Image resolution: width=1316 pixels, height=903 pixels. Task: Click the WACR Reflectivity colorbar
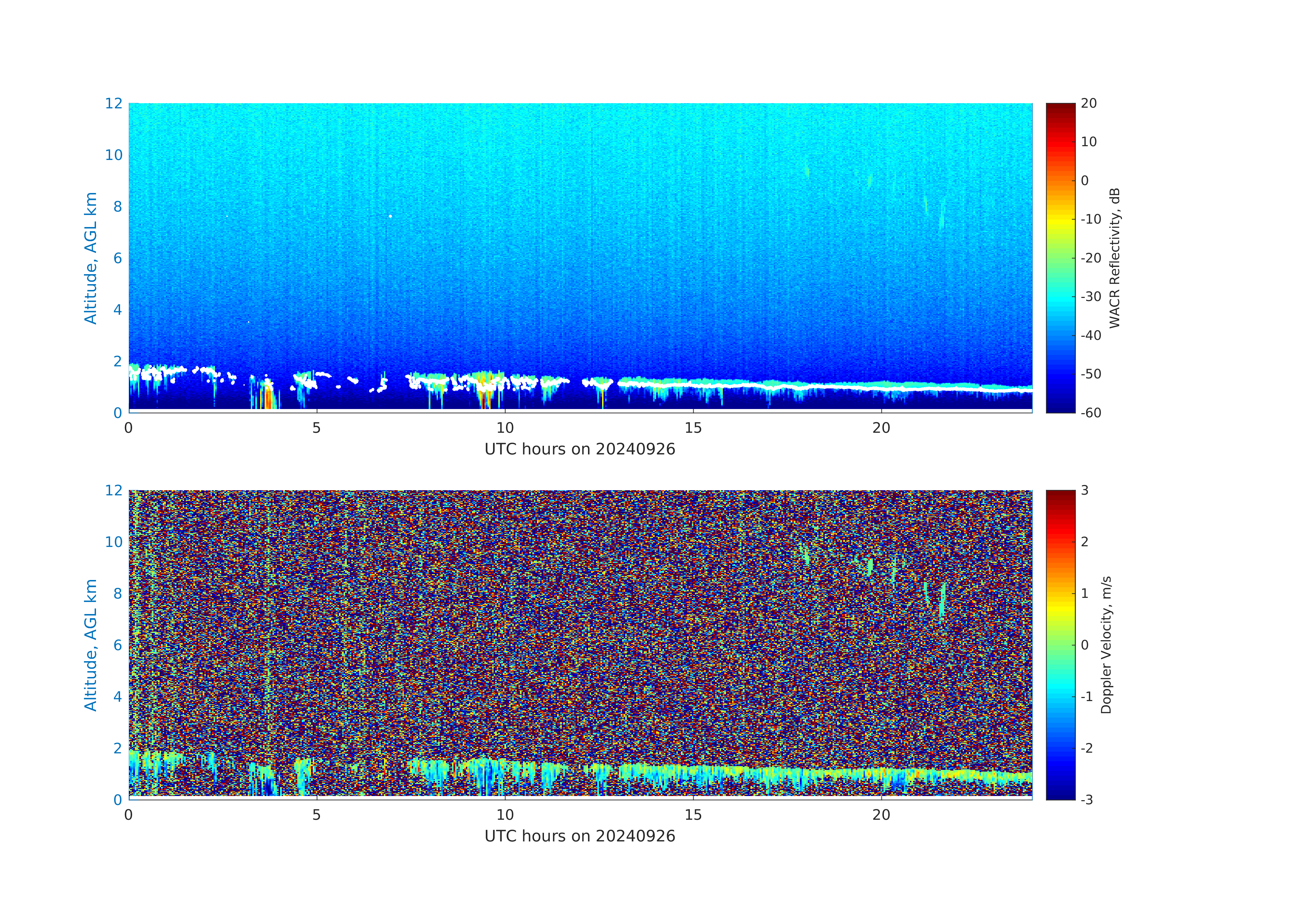point(1060,258)
